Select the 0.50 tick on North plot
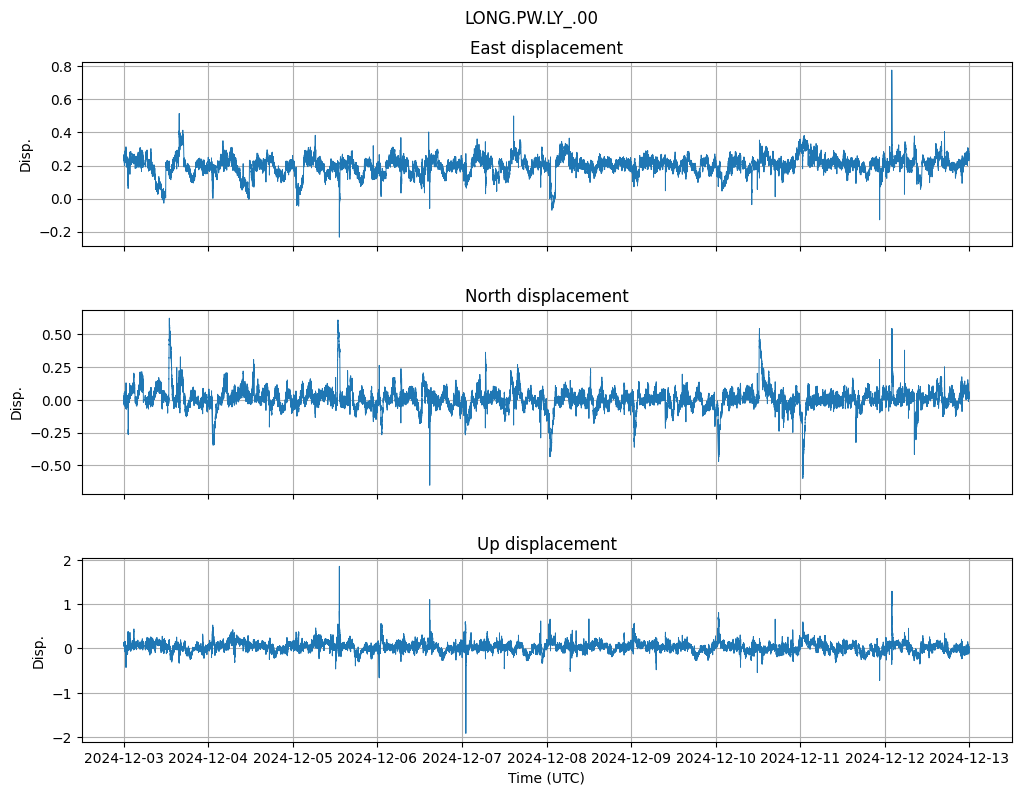This screenshot has width=1021, height=795. [56, 335]
